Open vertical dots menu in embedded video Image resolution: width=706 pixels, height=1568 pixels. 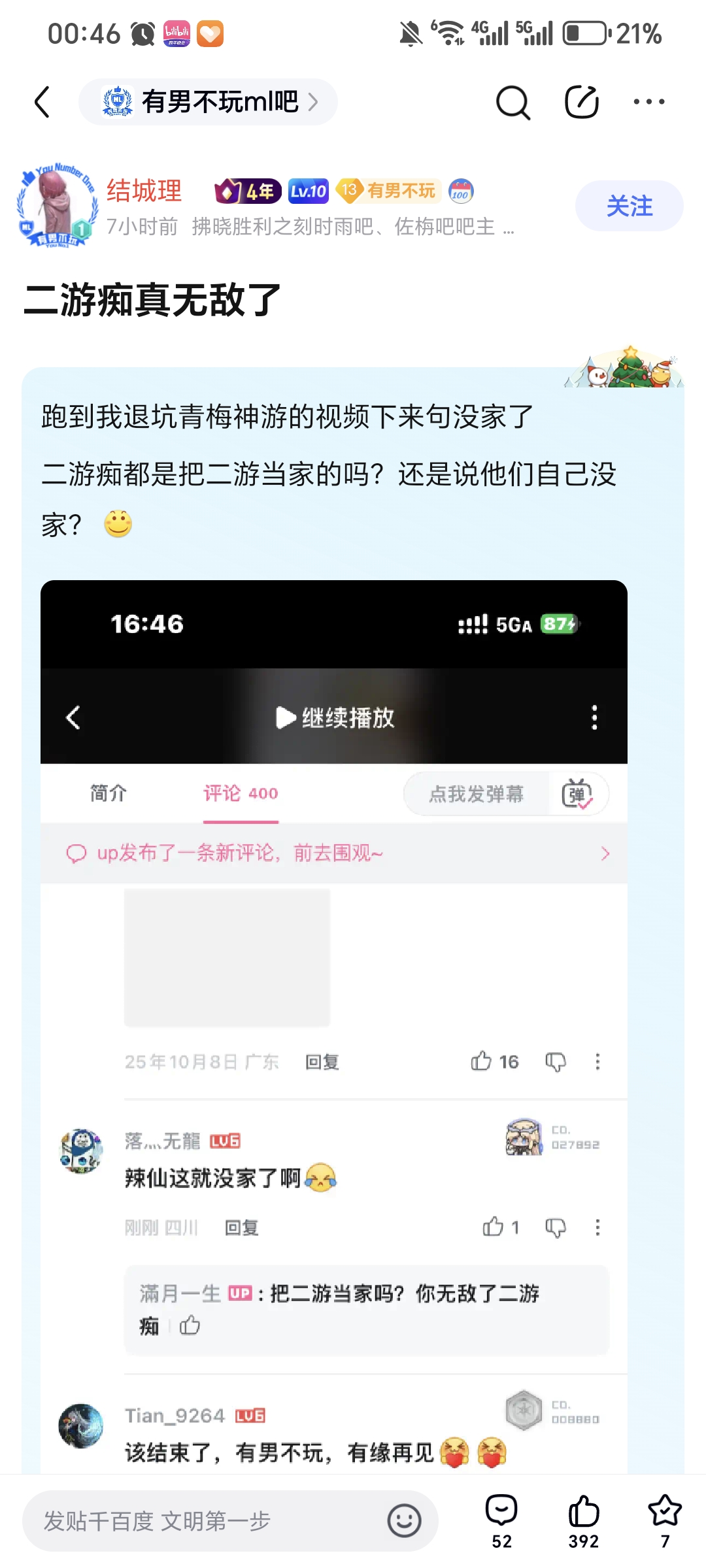[x=594, y=717]
